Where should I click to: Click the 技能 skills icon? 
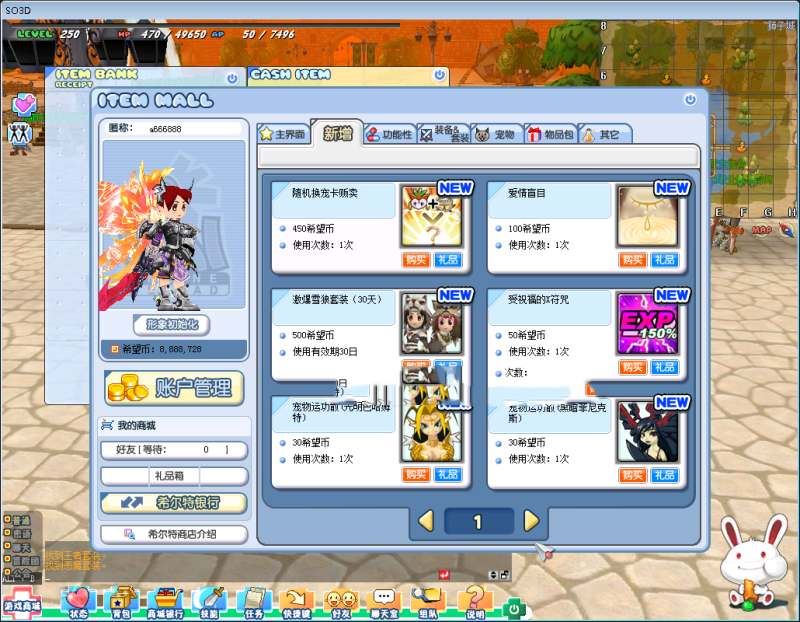coord(211,602)
